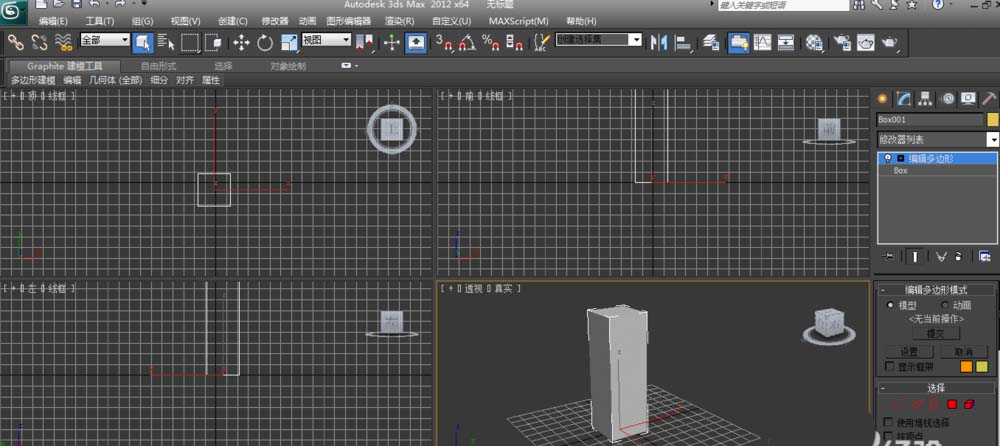Open the Curve Editor
1000x446 pixels.
point(762,42)
